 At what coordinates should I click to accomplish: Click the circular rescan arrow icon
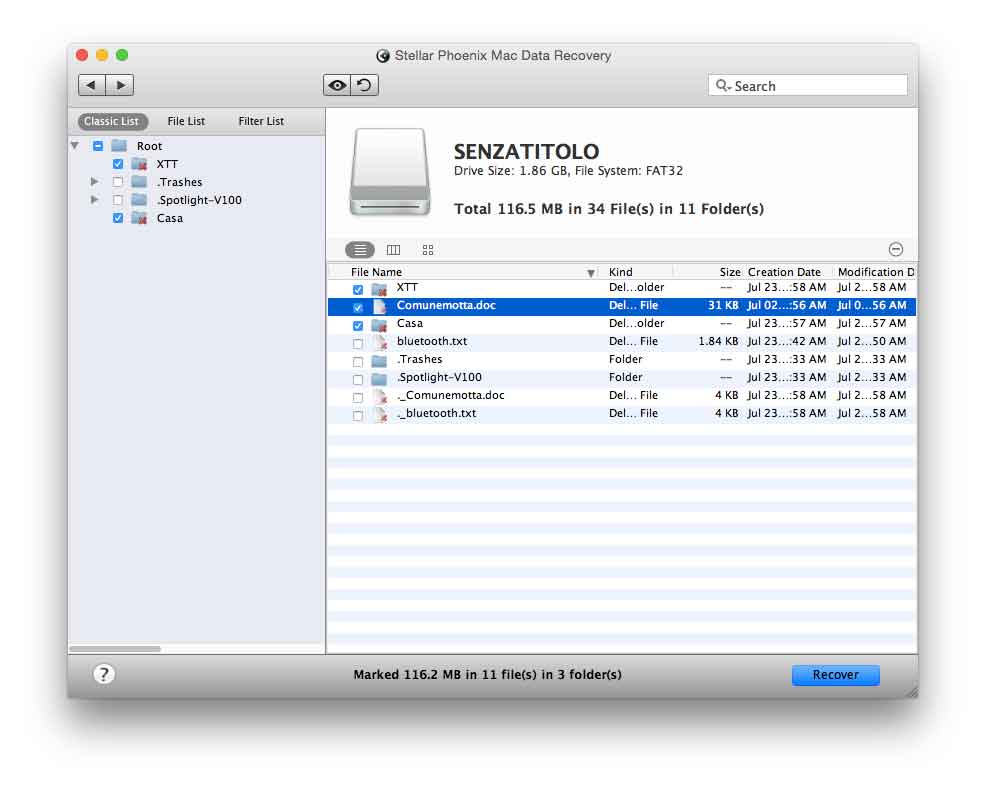[x=365, y=85]
